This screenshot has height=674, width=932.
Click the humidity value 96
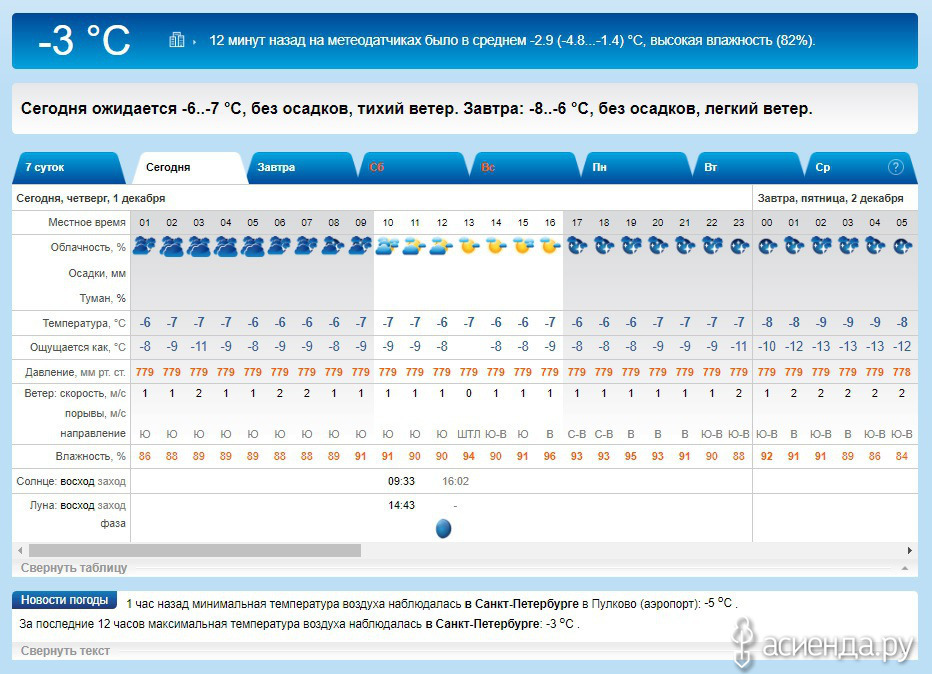click(x=550, y=456)
